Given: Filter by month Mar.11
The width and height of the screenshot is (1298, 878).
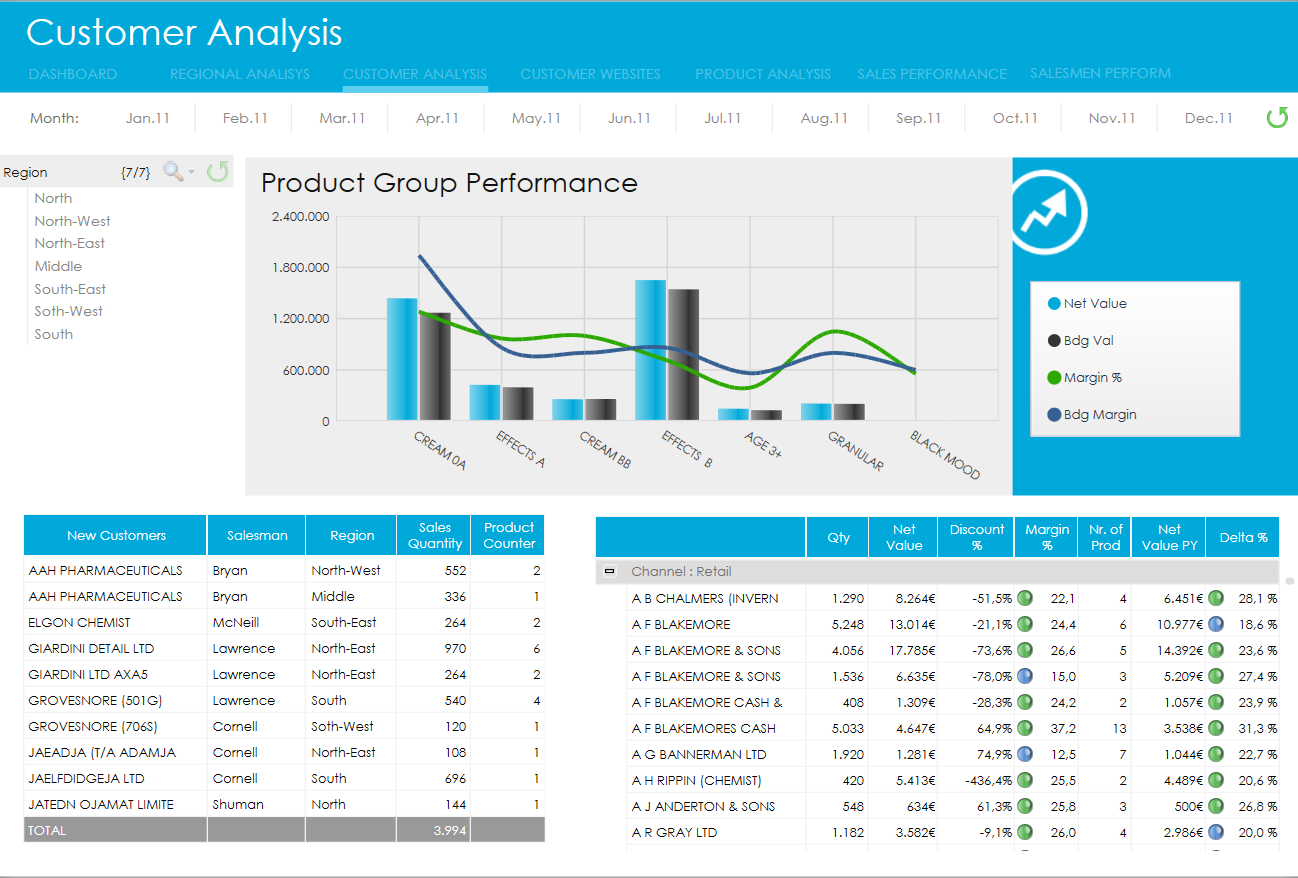Looking at the screenshot, I should [342, 118].
